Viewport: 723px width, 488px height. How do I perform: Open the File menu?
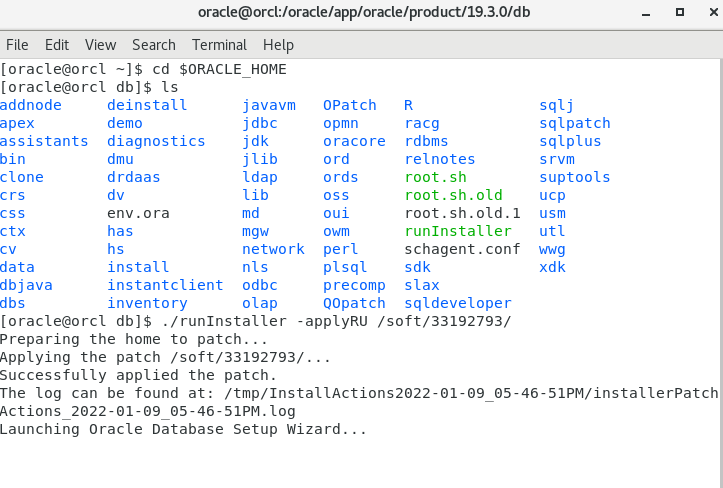point(17,45)
